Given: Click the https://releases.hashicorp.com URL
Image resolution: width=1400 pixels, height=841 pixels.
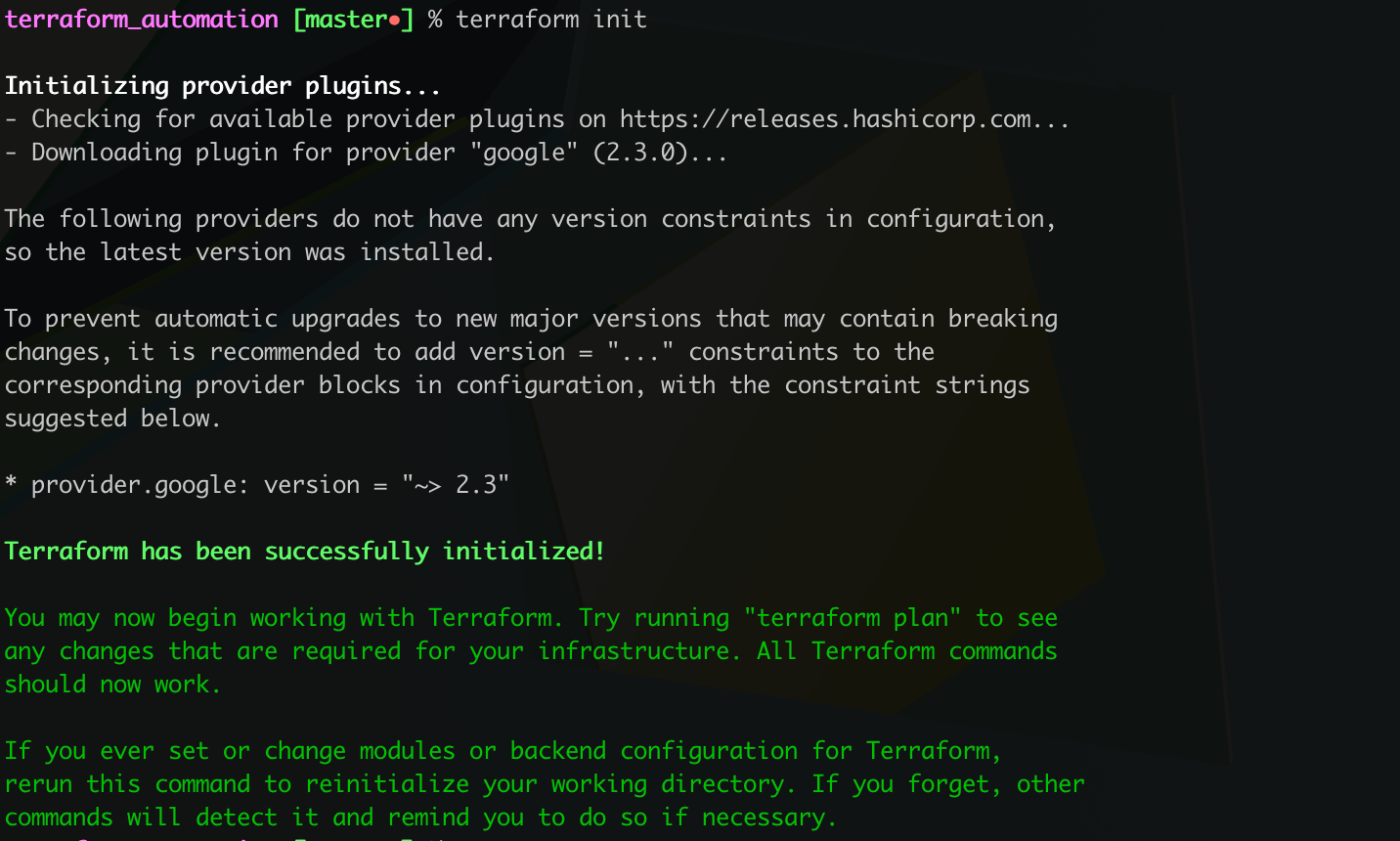Looking at the screenshot, I should 825,119.
